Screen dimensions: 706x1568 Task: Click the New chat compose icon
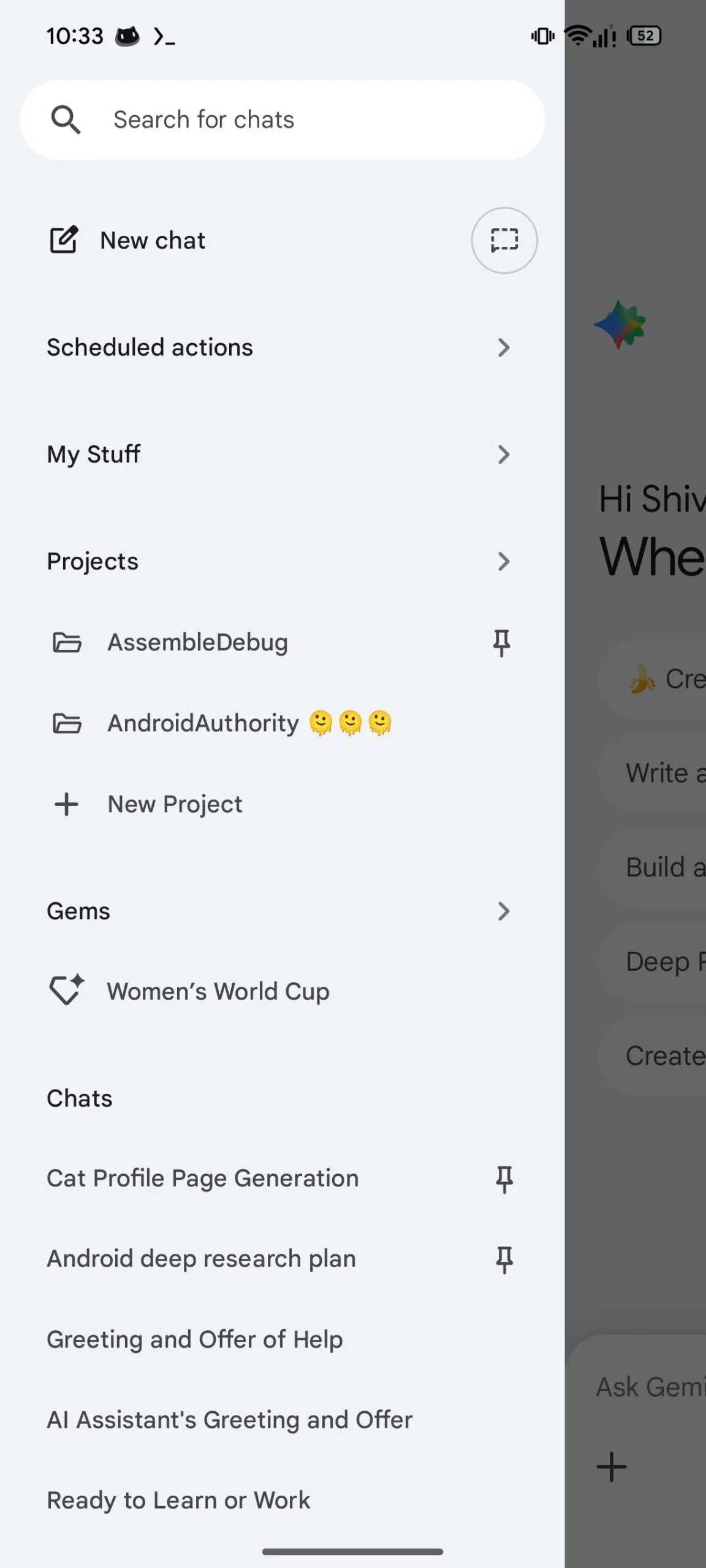tap(64, 240)
